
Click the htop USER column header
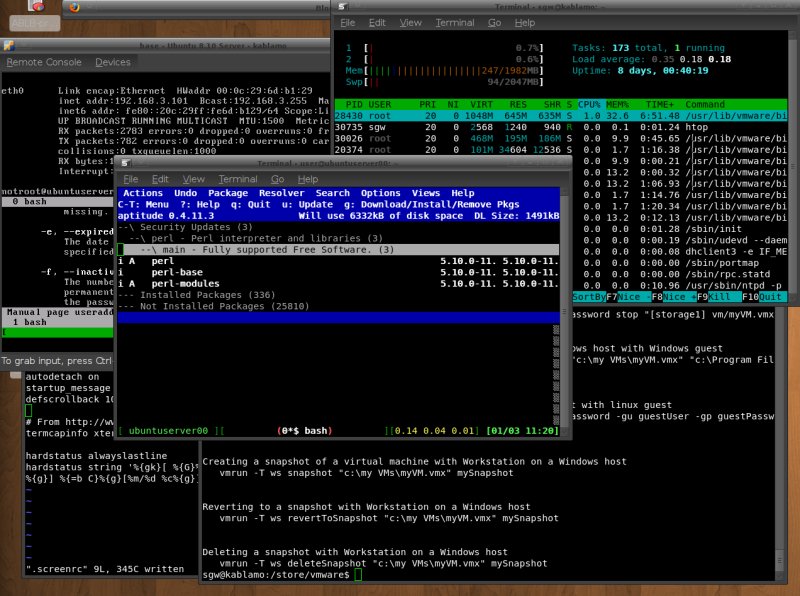(x=380, y=104)
